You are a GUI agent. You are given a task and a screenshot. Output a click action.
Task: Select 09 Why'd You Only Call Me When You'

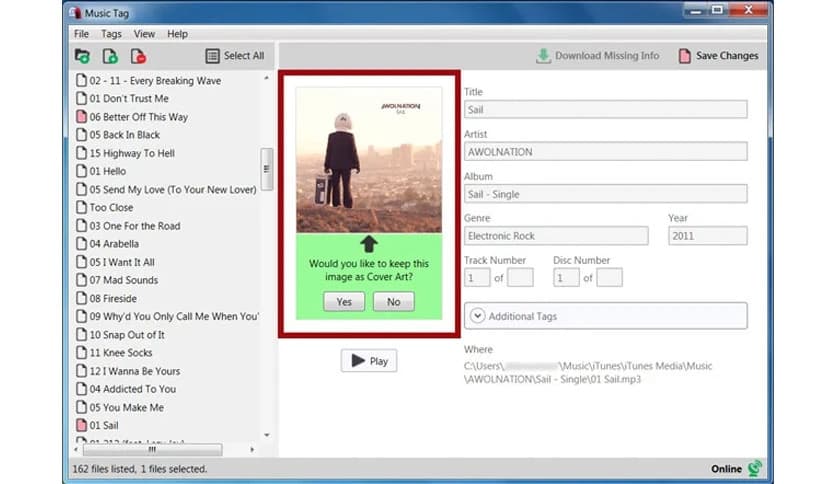click(x=174, y=316)
